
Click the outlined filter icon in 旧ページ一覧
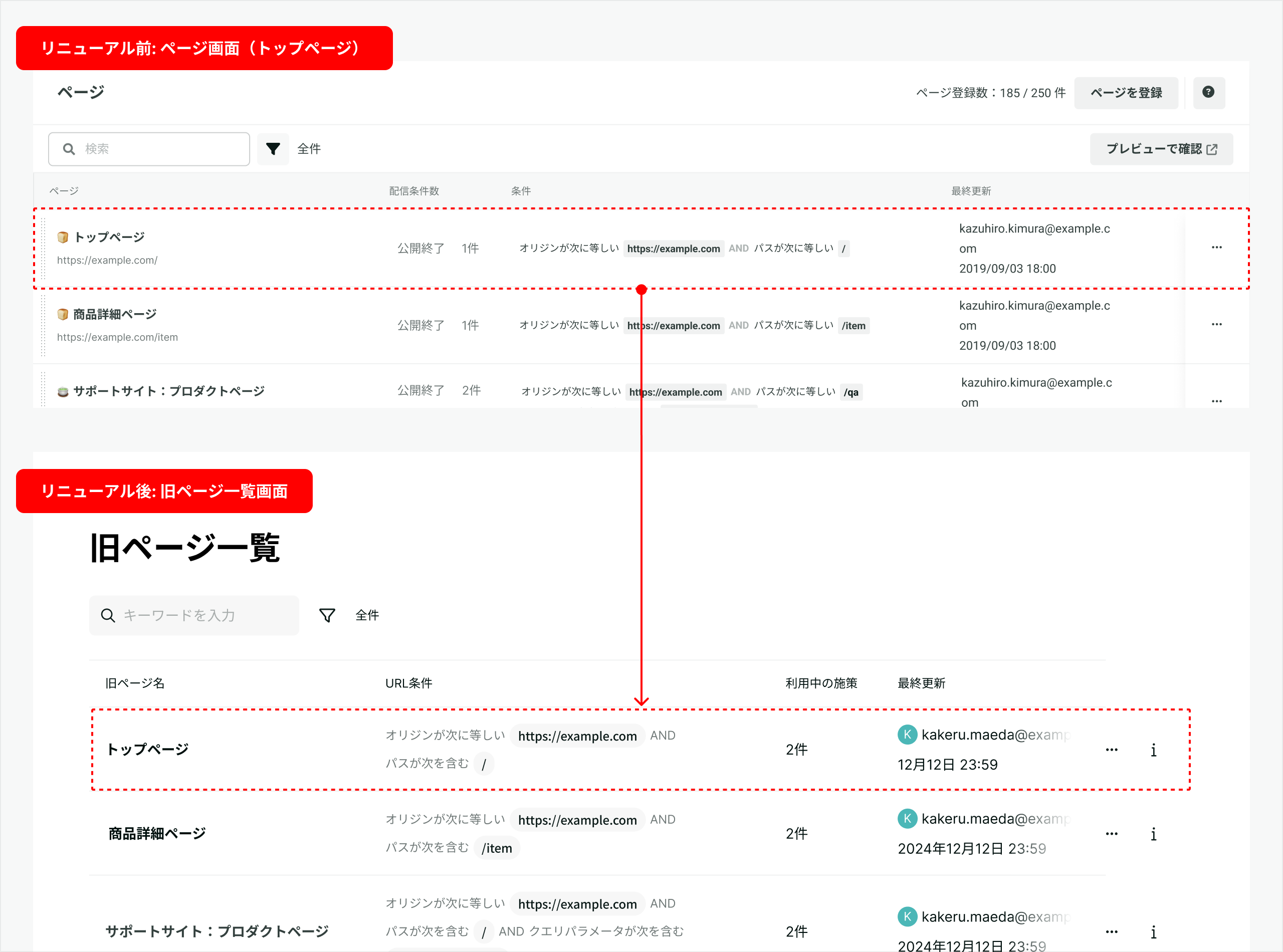tap(327, 615)
